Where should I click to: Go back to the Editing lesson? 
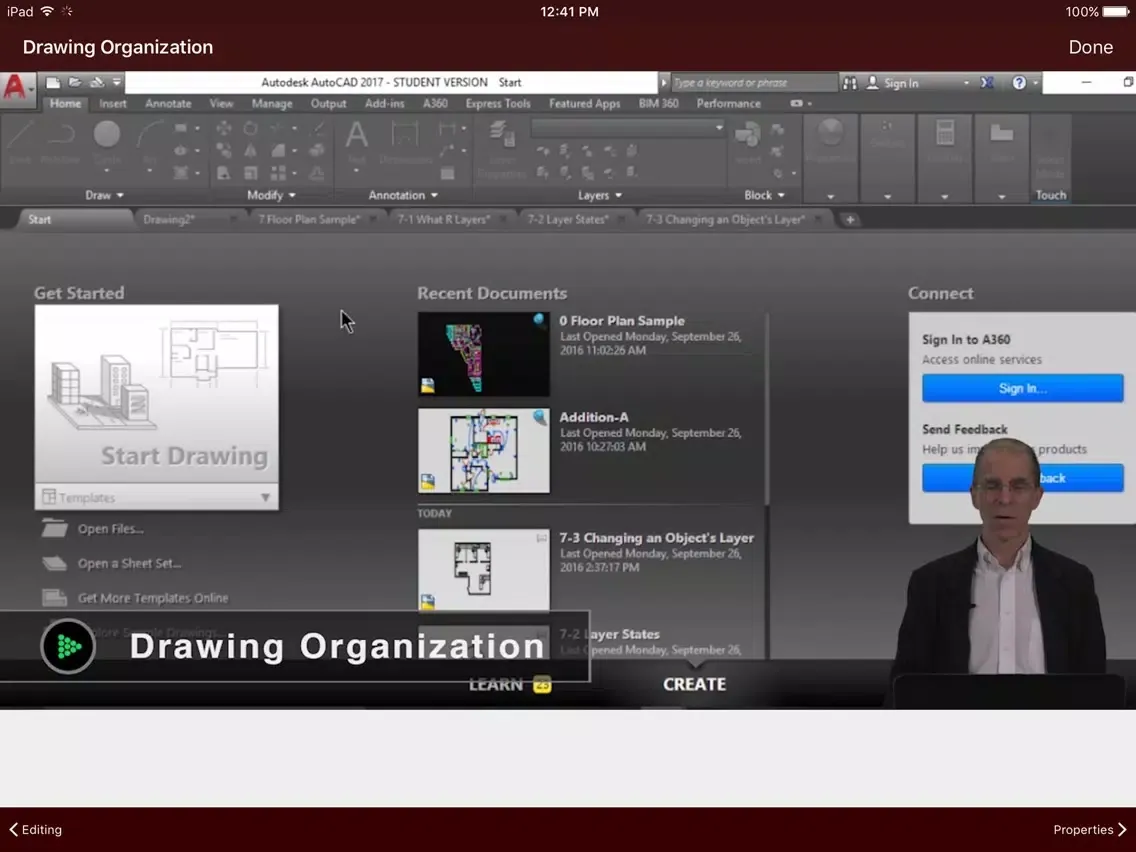(36, 830)
